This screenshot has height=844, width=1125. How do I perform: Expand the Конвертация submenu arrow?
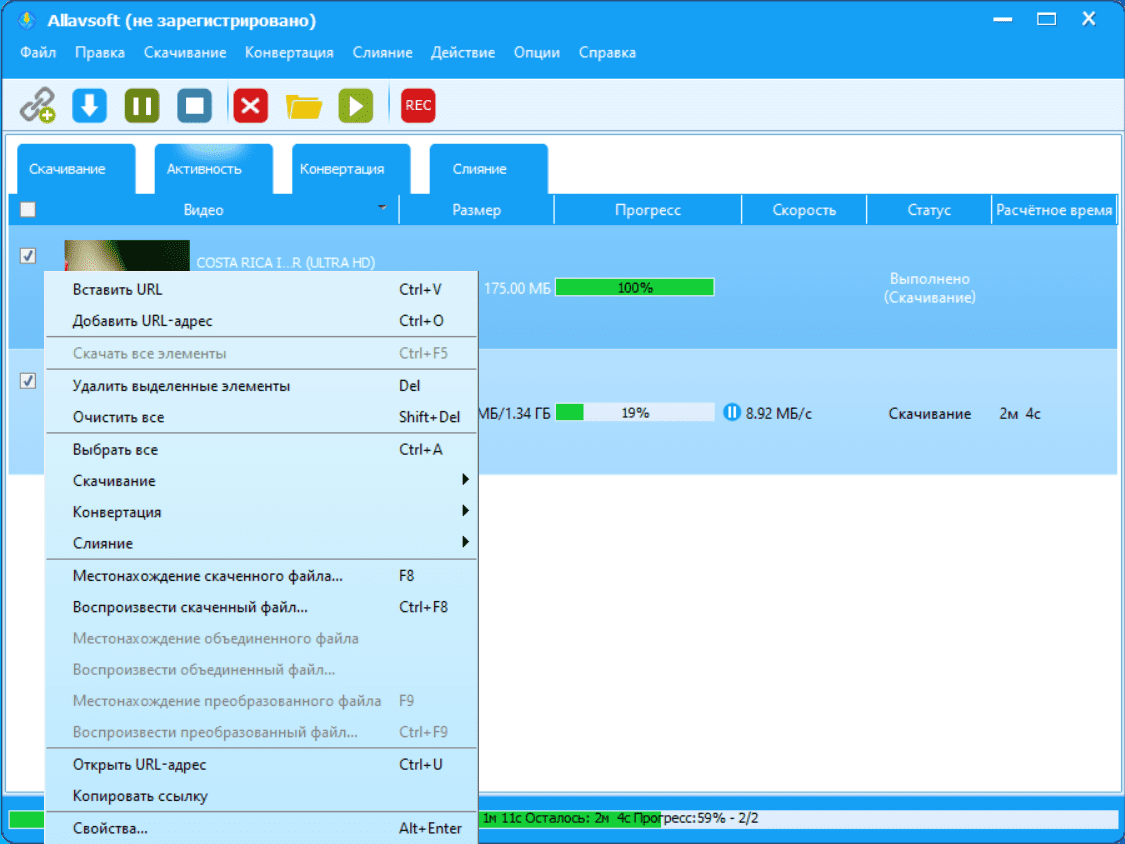pyautogui.click(x=465, y=510)
